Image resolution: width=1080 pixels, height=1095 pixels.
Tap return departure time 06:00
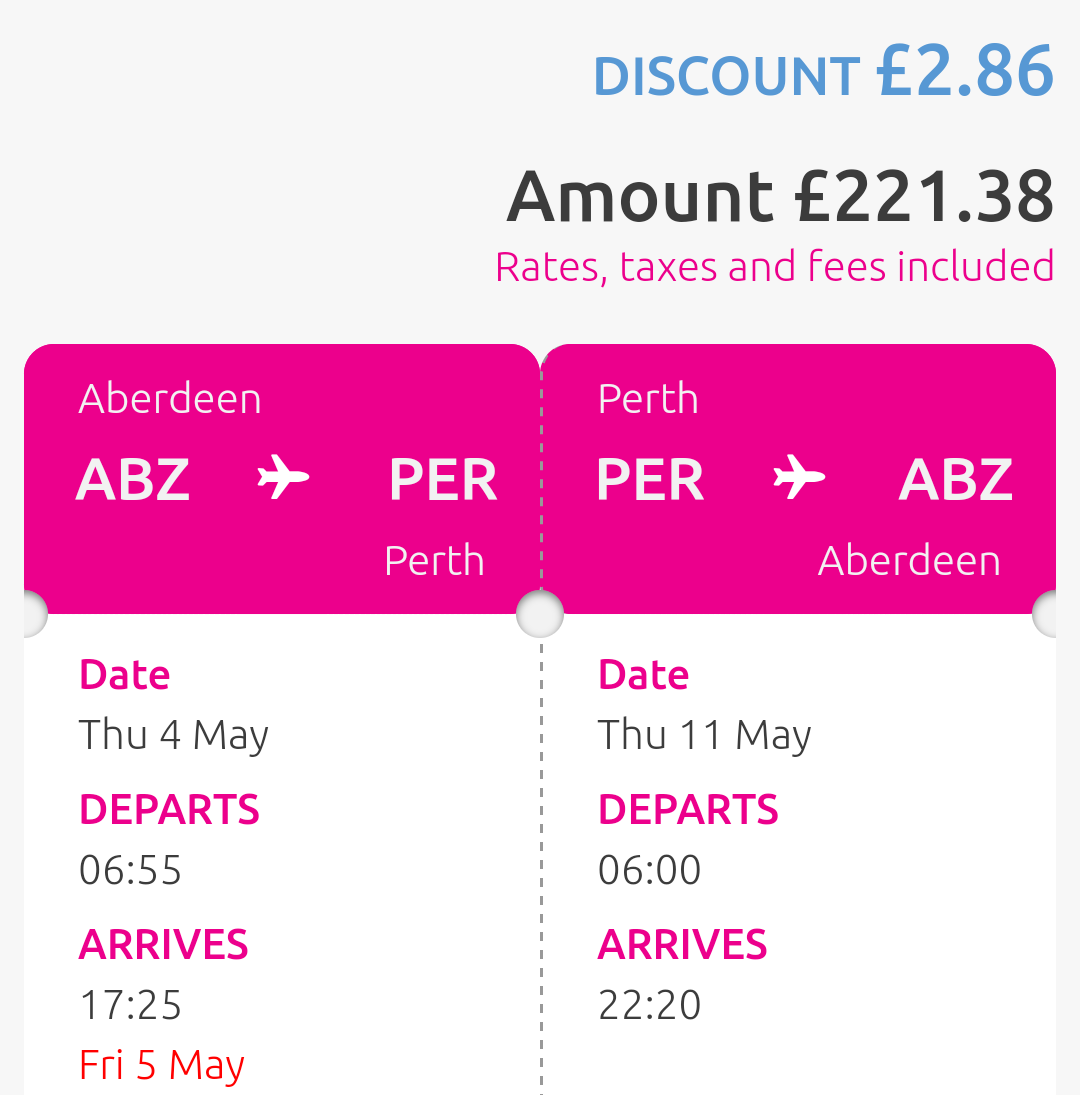(649, 870)
